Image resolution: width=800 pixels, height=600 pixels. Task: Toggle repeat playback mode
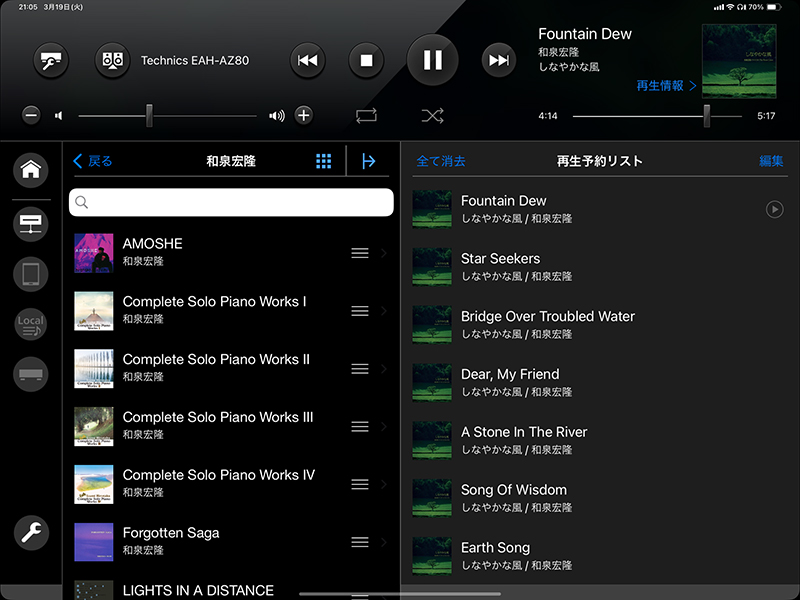(366, 115)
